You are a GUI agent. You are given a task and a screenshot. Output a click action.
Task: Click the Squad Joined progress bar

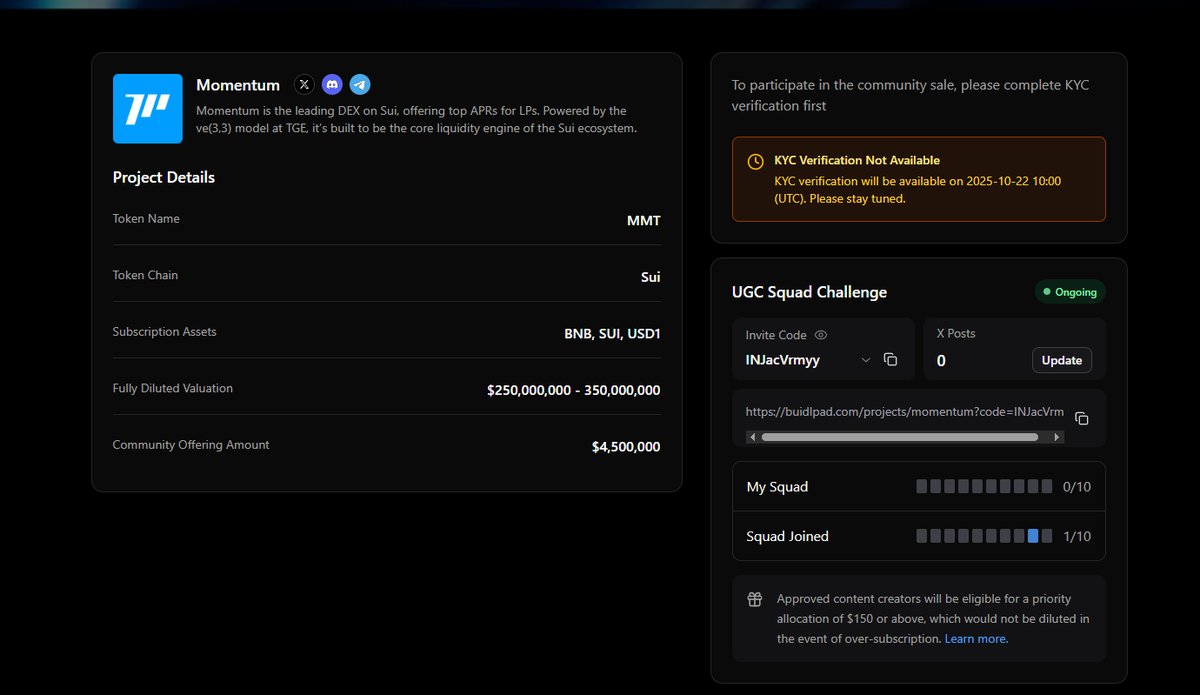click(985, 536)
